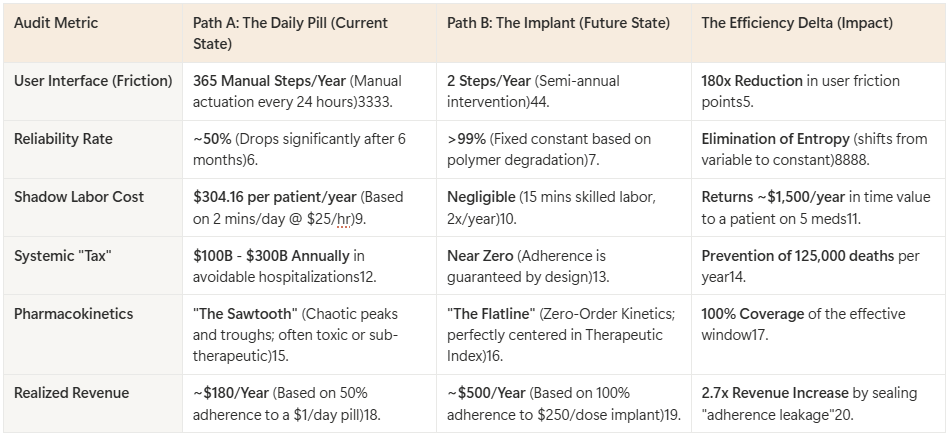Click the Realized Revenue row label
This screenshot has height=436, width=949.
click(x=71, y=393)
